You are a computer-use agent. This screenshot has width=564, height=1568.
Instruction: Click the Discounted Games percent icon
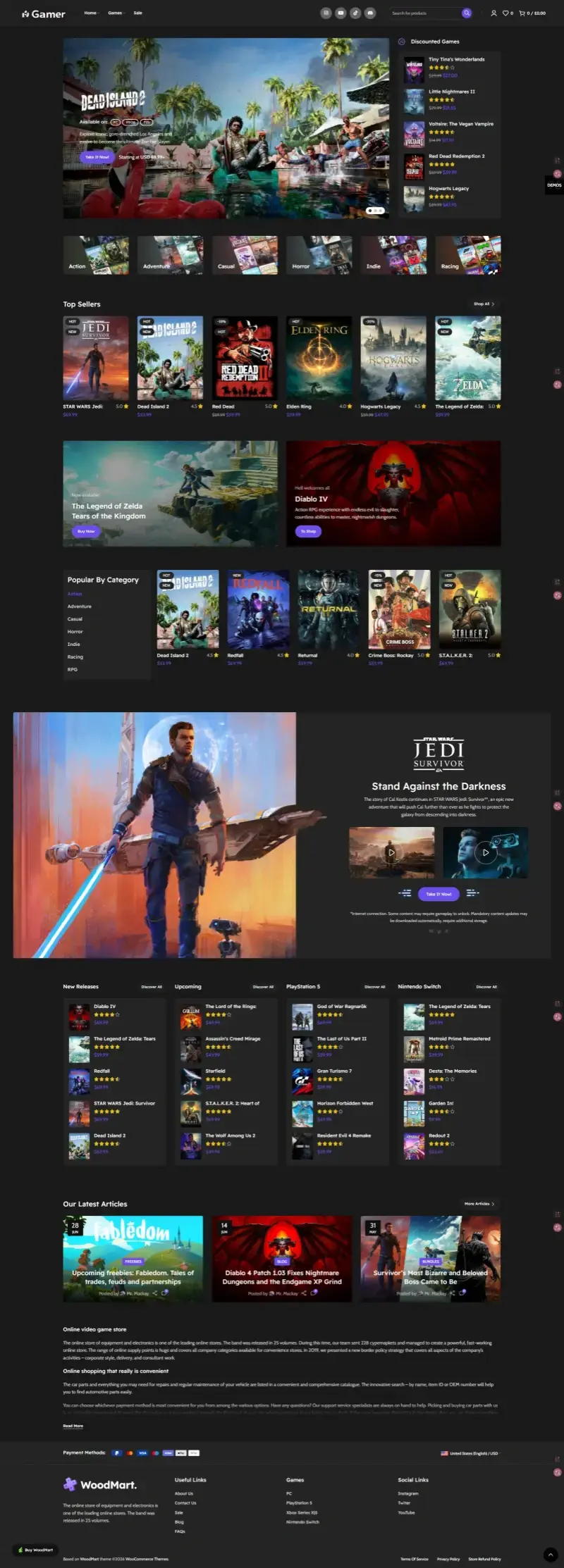[402, 42]
